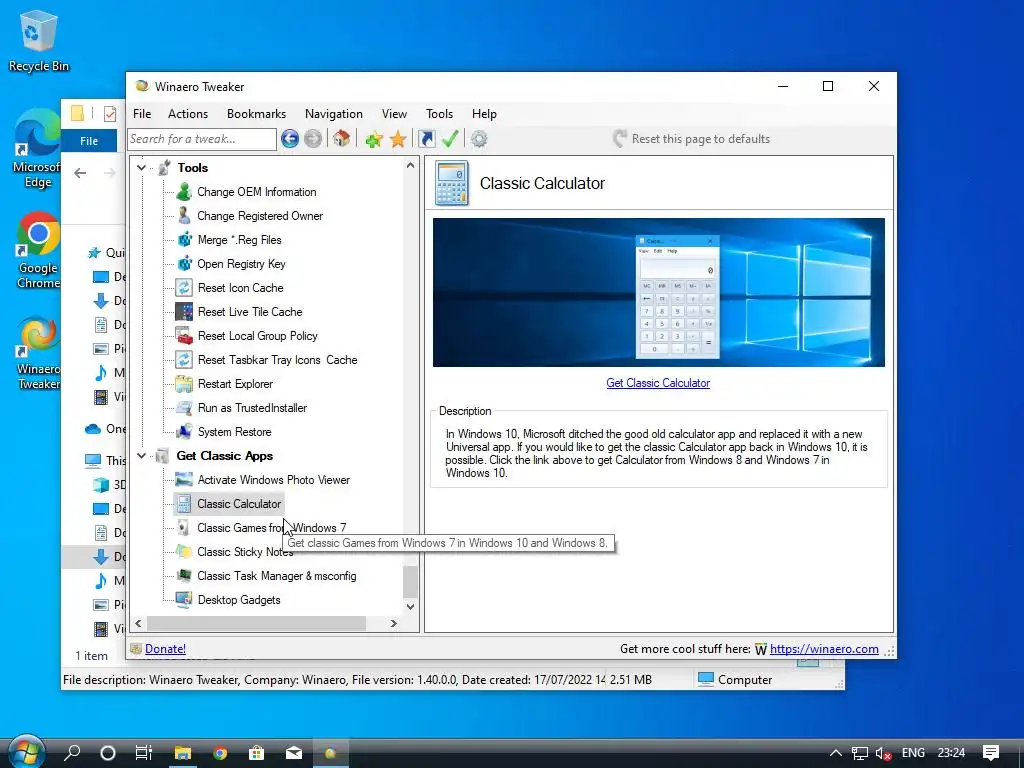1024x768 pixels.
Task: Open the File menu in Winaero Tweaker
Action: pyautogui.click(x=142, y=114)
